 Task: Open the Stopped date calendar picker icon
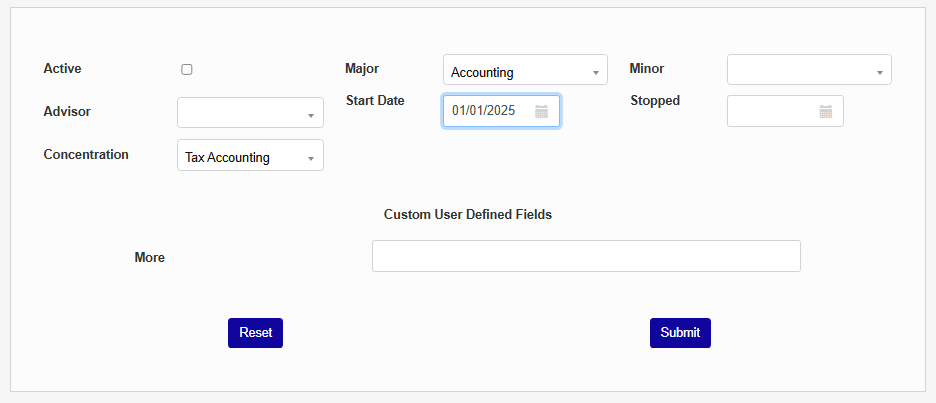826,111
